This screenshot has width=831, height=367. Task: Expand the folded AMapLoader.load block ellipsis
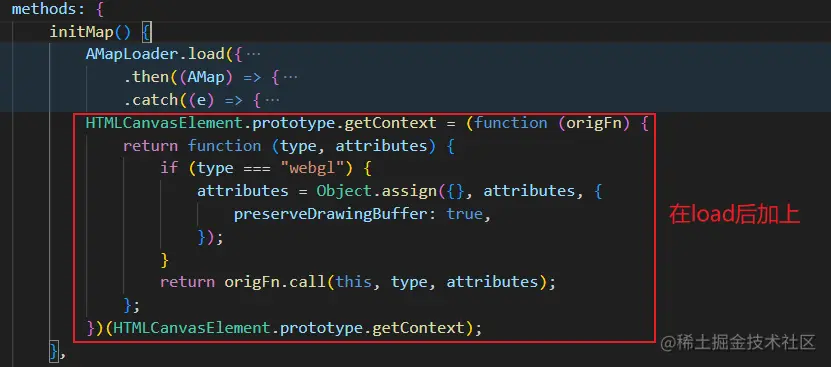(254, 55)
